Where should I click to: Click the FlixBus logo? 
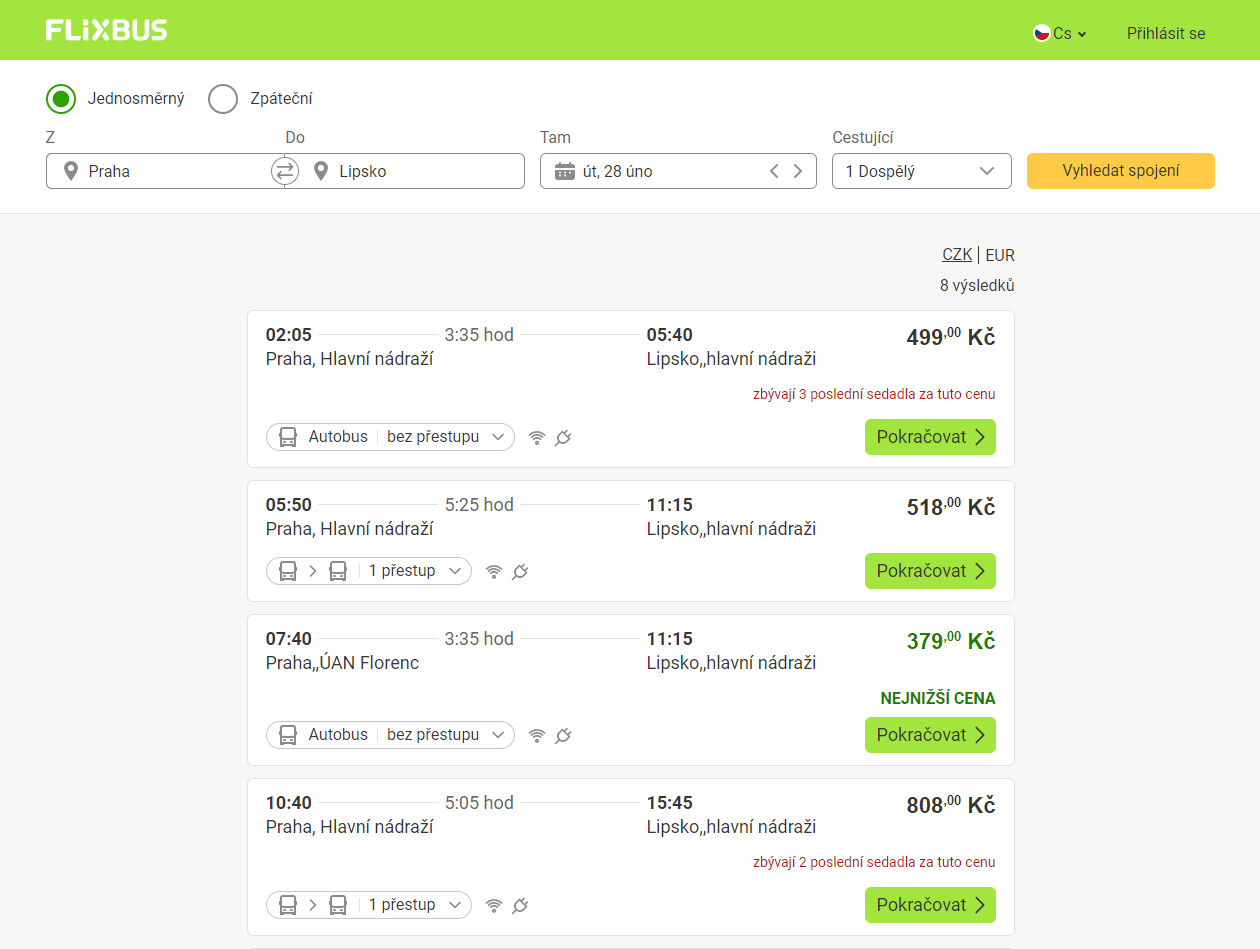click(106, 31)
